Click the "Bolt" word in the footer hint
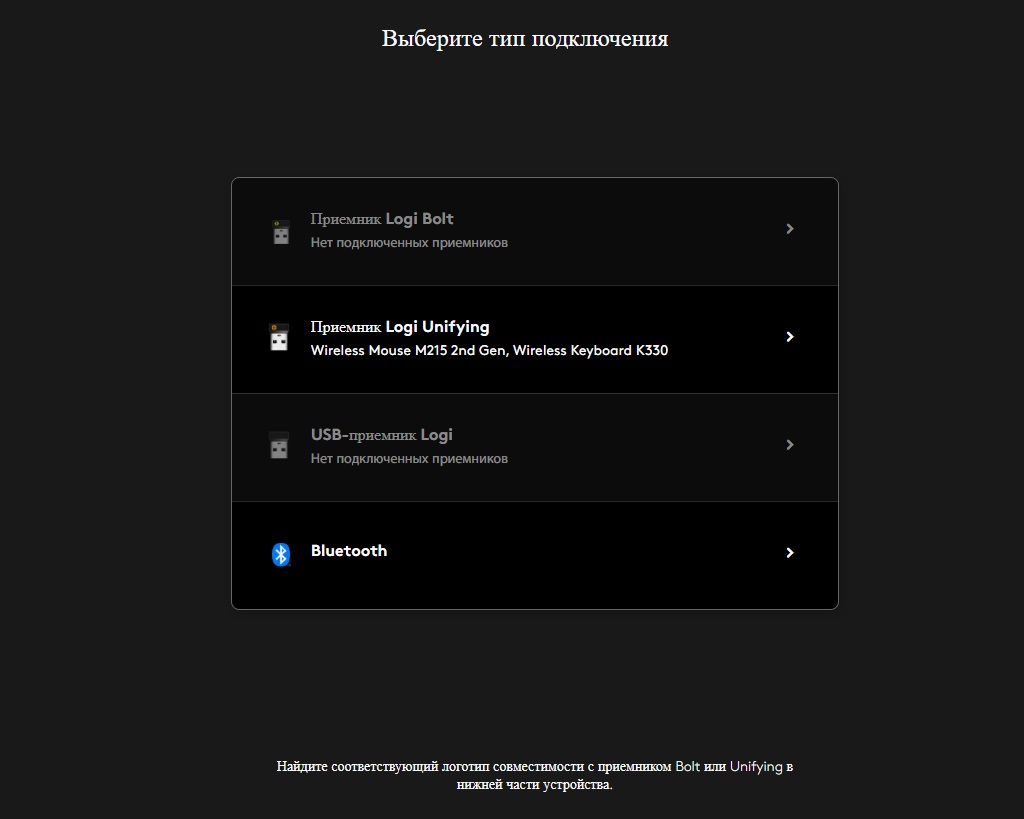1024x819 pixels. pyautogui.click(x=688, y=767)
